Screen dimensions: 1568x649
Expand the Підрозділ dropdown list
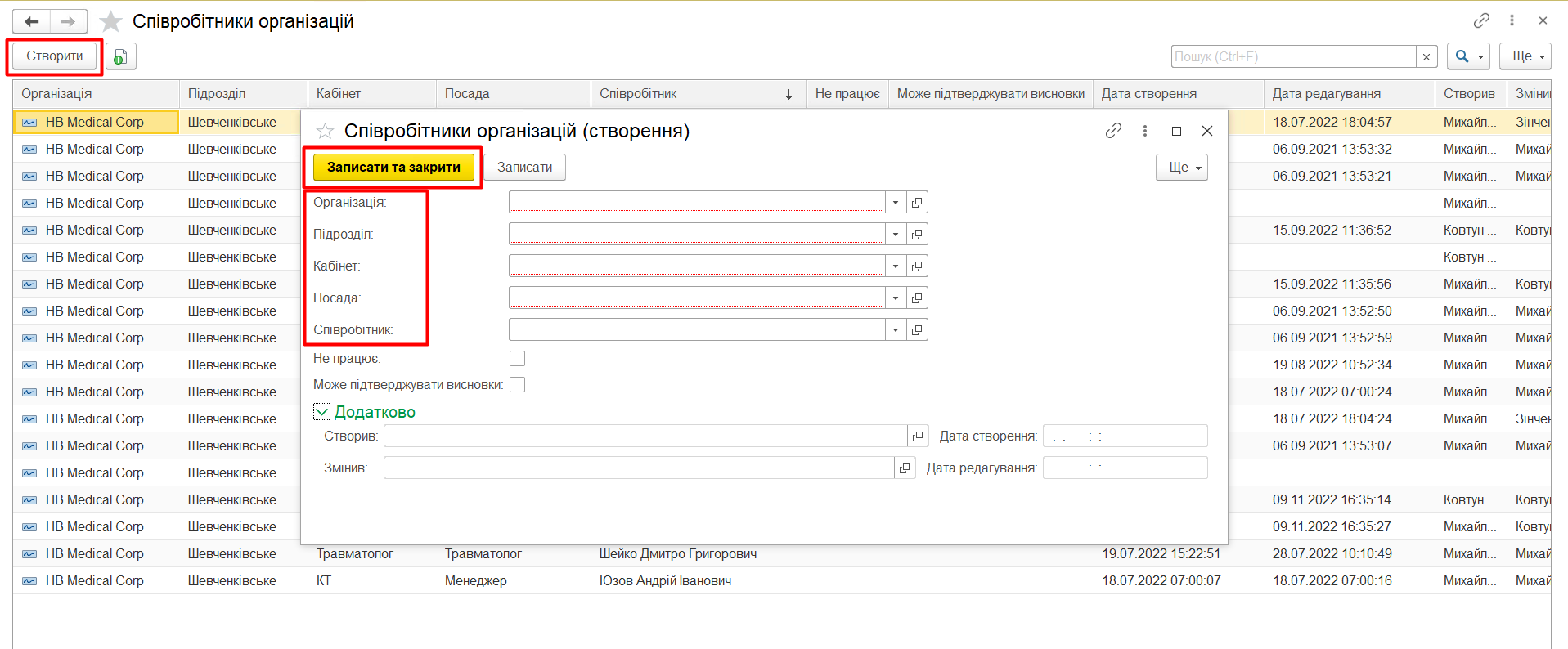pyautogui.click(x=896, y=235)
